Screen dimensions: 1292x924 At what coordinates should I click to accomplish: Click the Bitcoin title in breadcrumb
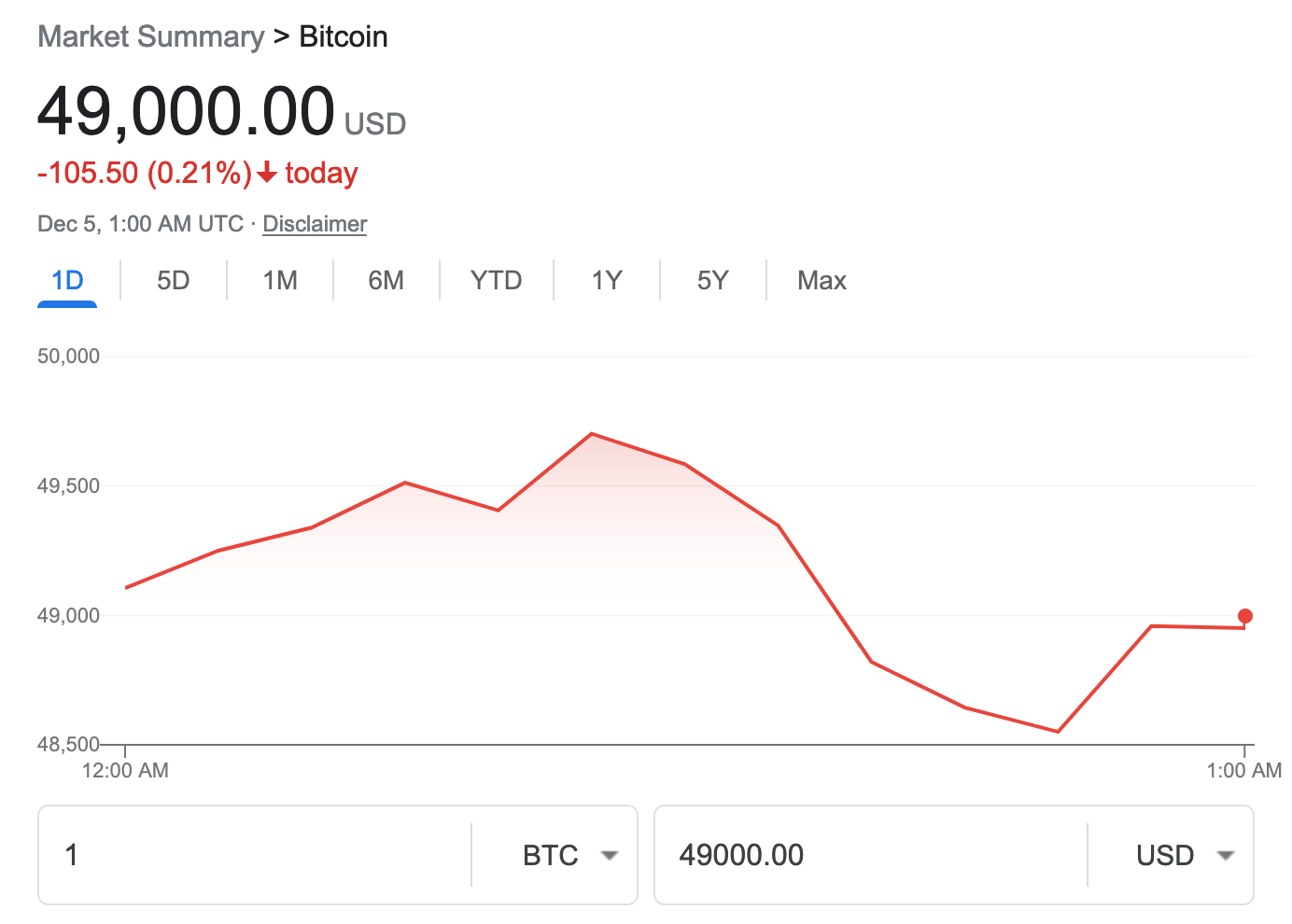point(343,37)
